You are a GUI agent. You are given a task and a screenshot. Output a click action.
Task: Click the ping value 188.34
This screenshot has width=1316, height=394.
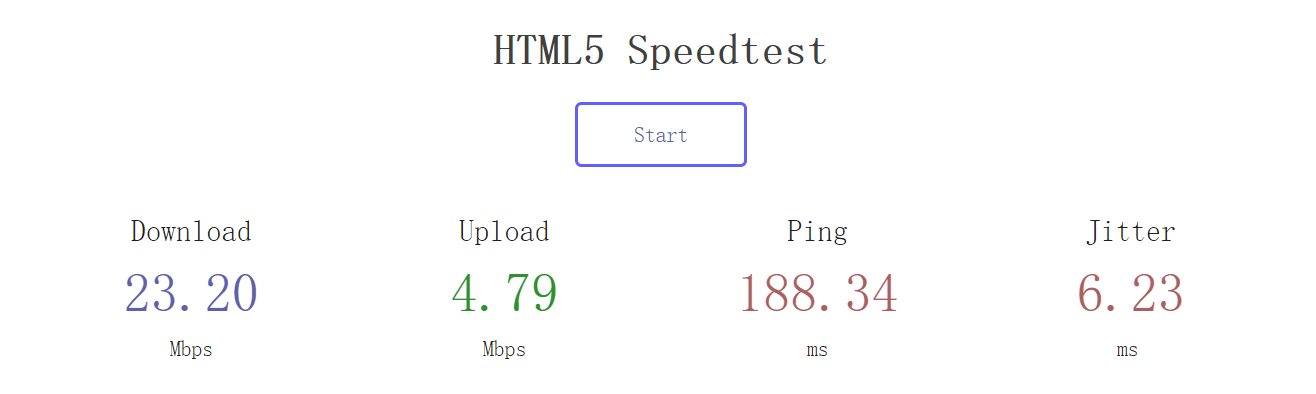coord(818,294)
